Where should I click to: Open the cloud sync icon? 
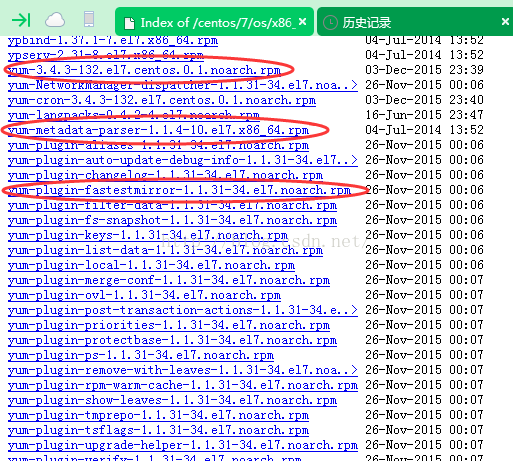click(x=55, y=20)
